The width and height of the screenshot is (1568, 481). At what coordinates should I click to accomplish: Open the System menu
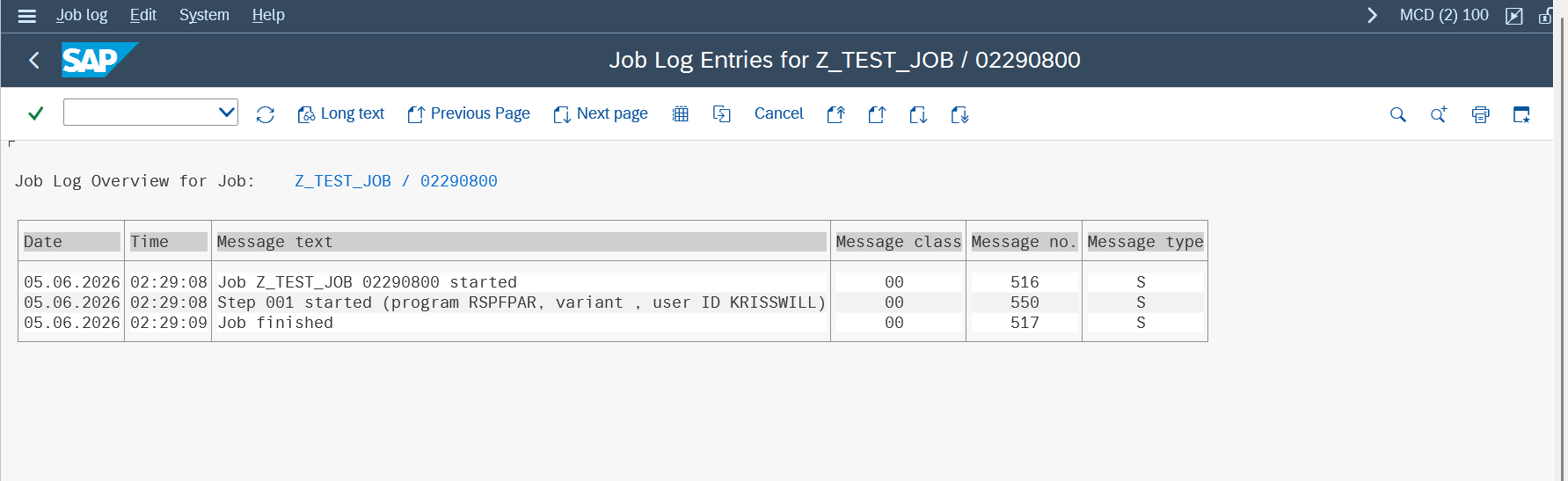click(x=204, y=15)
